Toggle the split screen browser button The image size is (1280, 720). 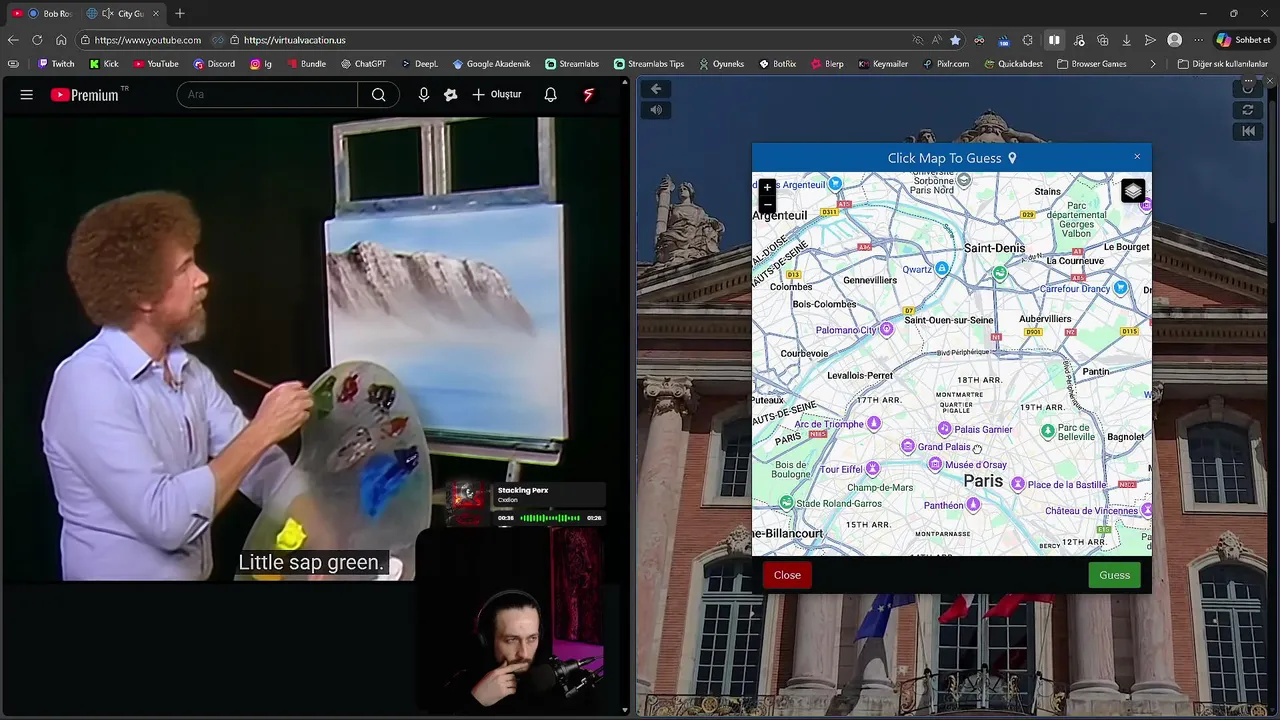(1053, 40)
